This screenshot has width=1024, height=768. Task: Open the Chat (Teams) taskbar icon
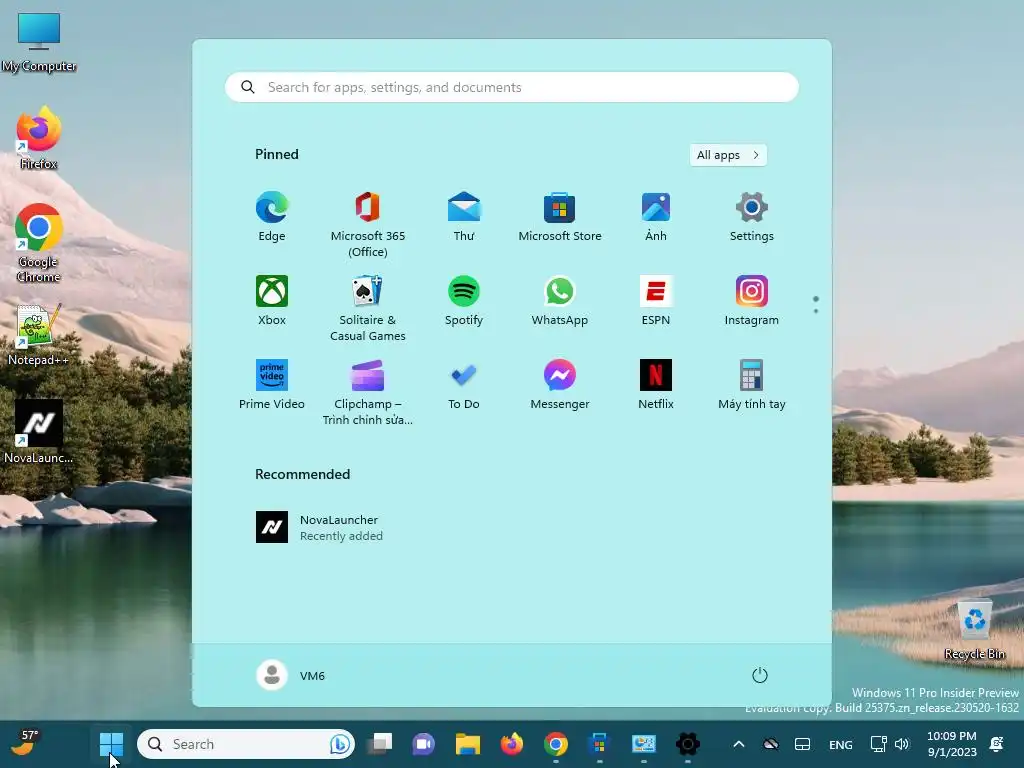423,744
